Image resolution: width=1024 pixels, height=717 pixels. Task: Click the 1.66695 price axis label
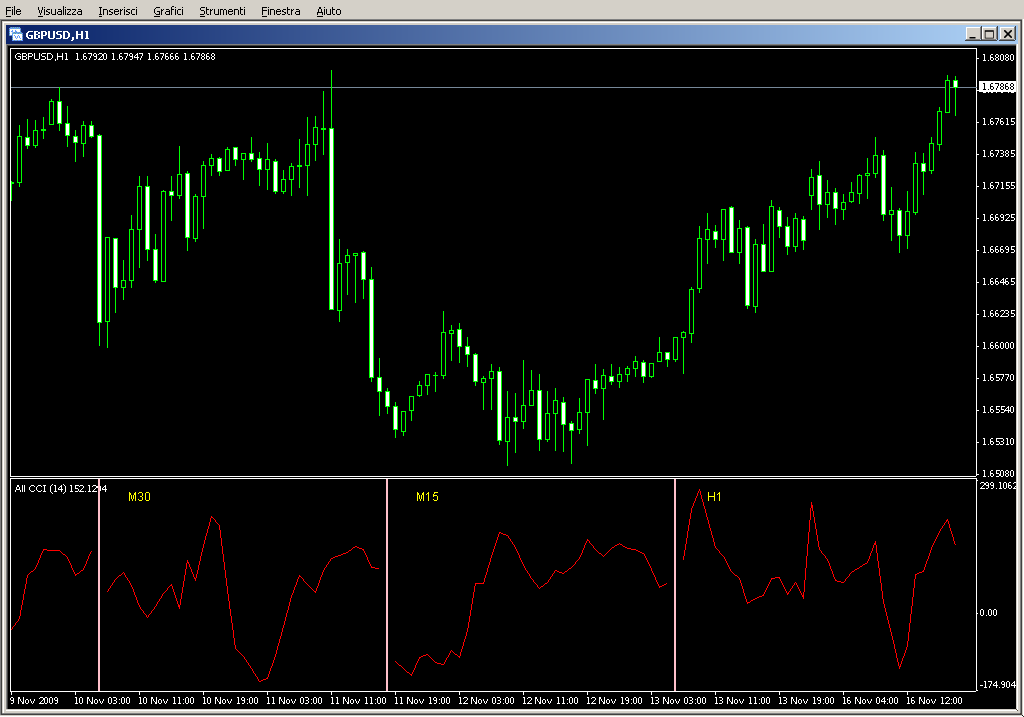coord(999,249)
